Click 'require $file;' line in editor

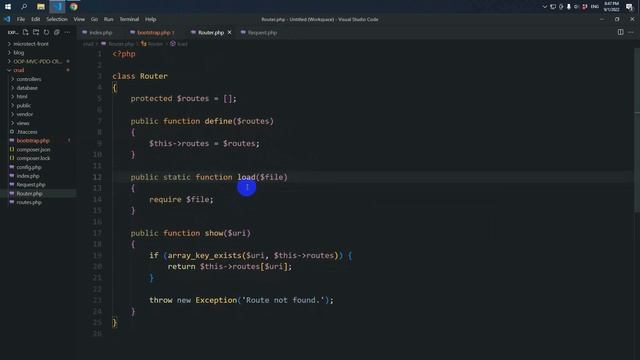(x=181, y=199)
